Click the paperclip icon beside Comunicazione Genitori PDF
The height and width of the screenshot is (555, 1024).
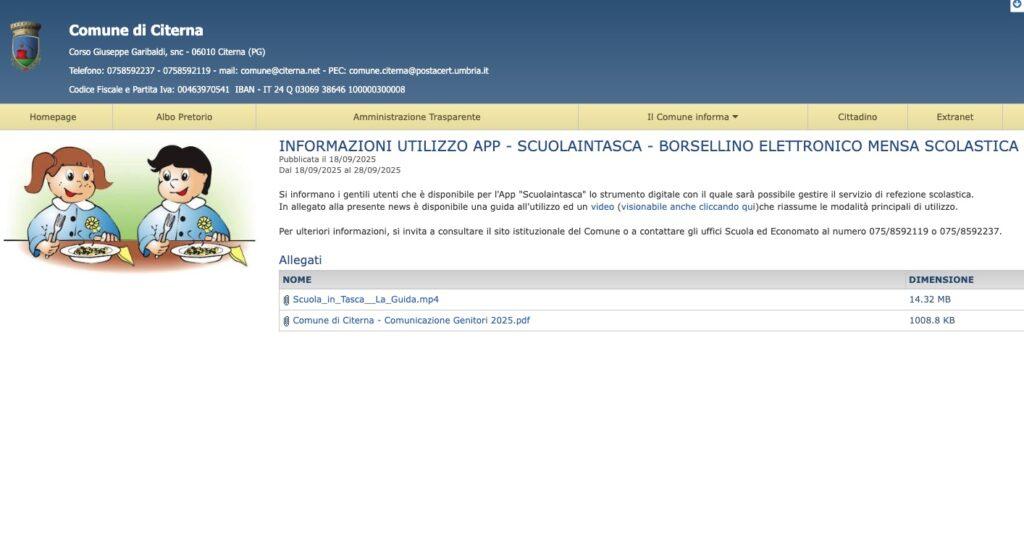pos(286,321)
